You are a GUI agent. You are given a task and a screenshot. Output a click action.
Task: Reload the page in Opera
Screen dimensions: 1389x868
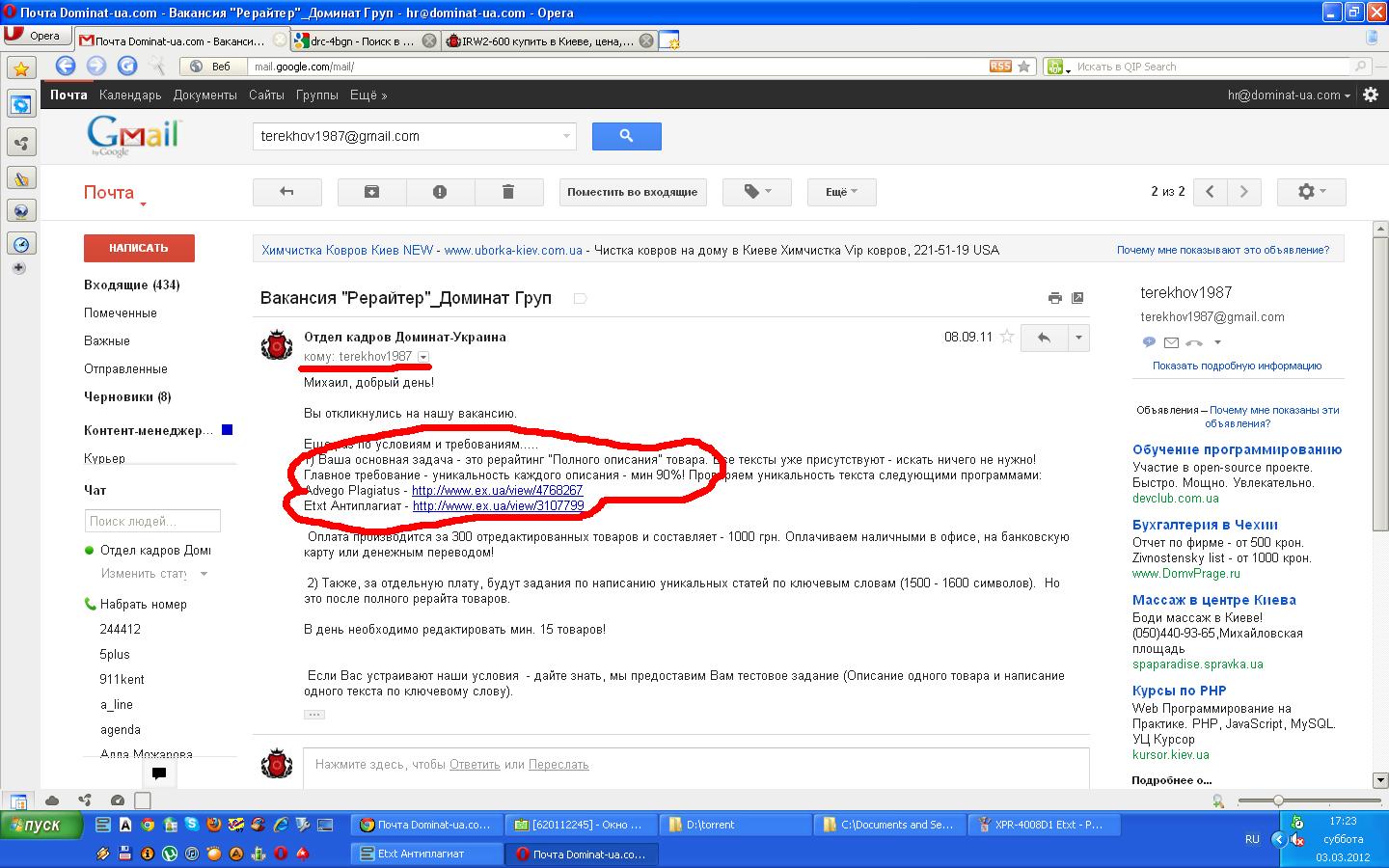tap(127, 66)
